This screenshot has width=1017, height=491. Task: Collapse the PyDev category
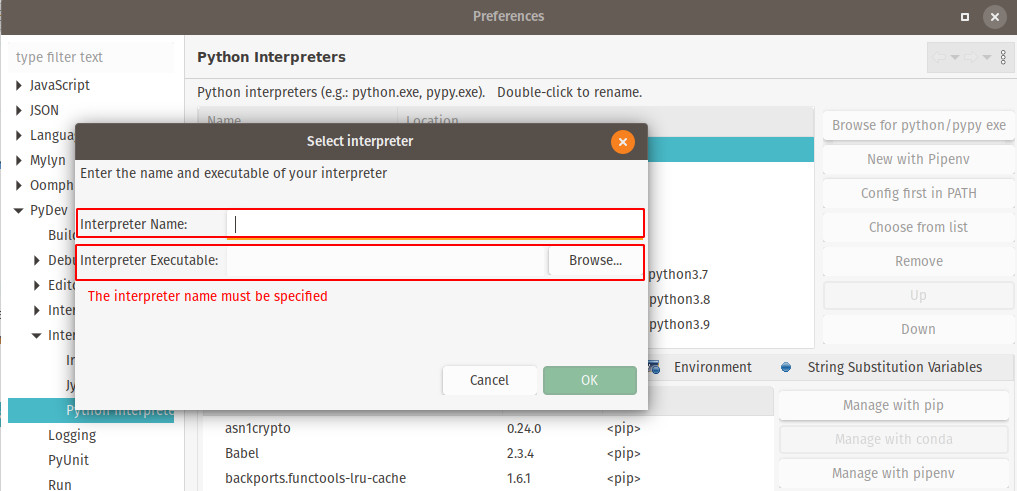[x=19, y=211]
